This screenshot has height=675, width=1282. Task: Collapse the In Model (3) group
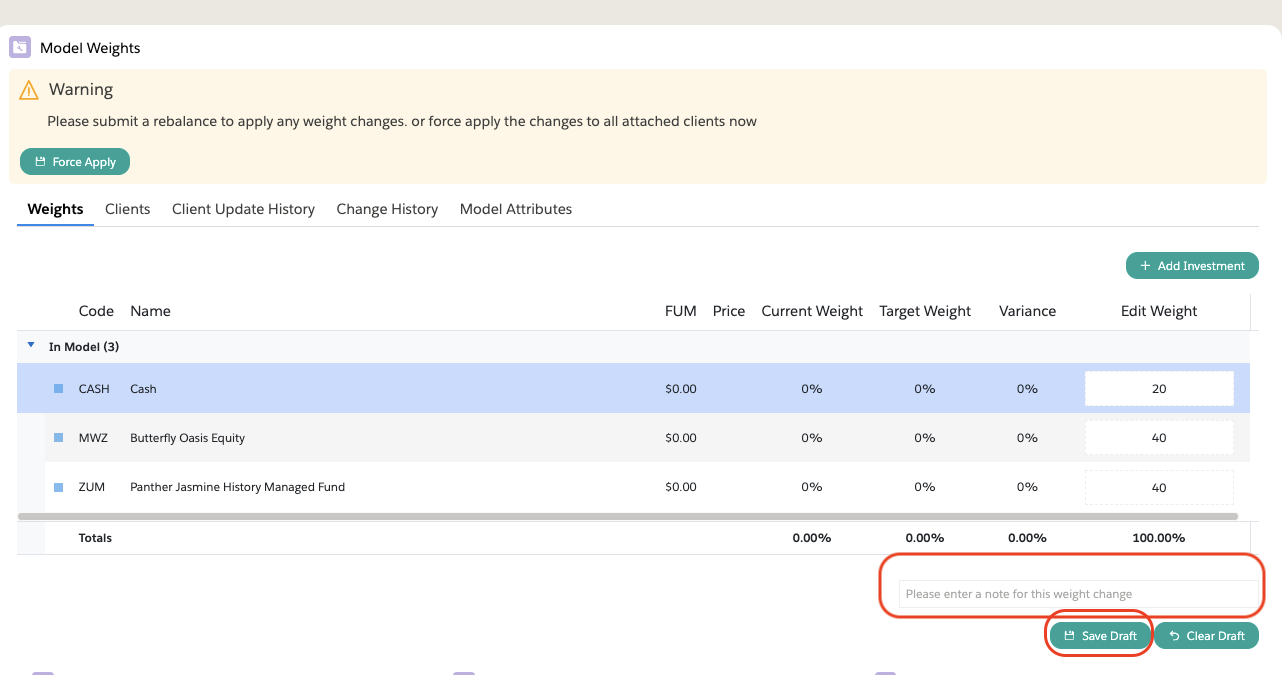31,345
